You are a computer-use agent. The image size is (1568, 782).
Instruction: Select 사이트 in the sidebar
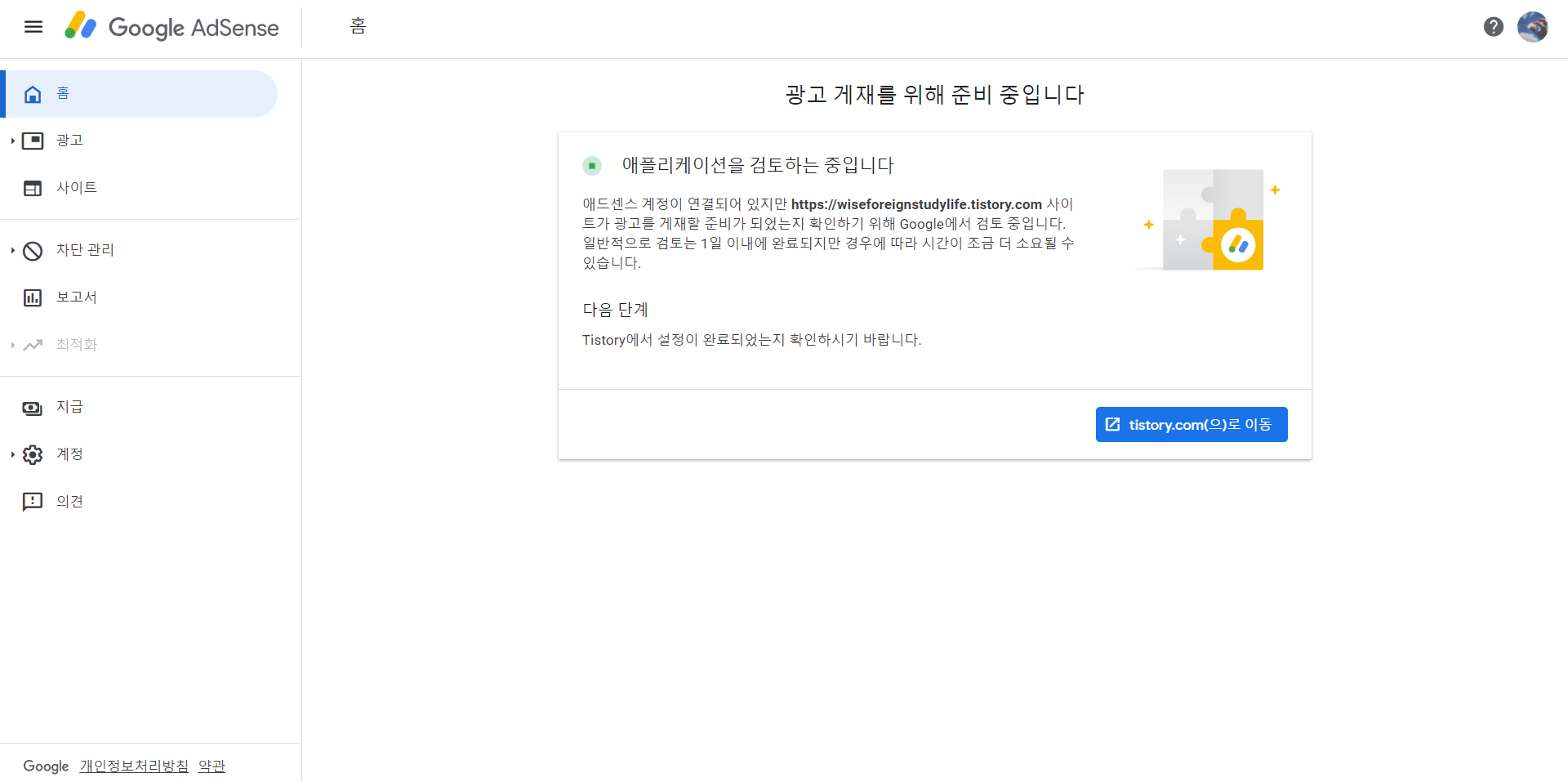[140, 188]
